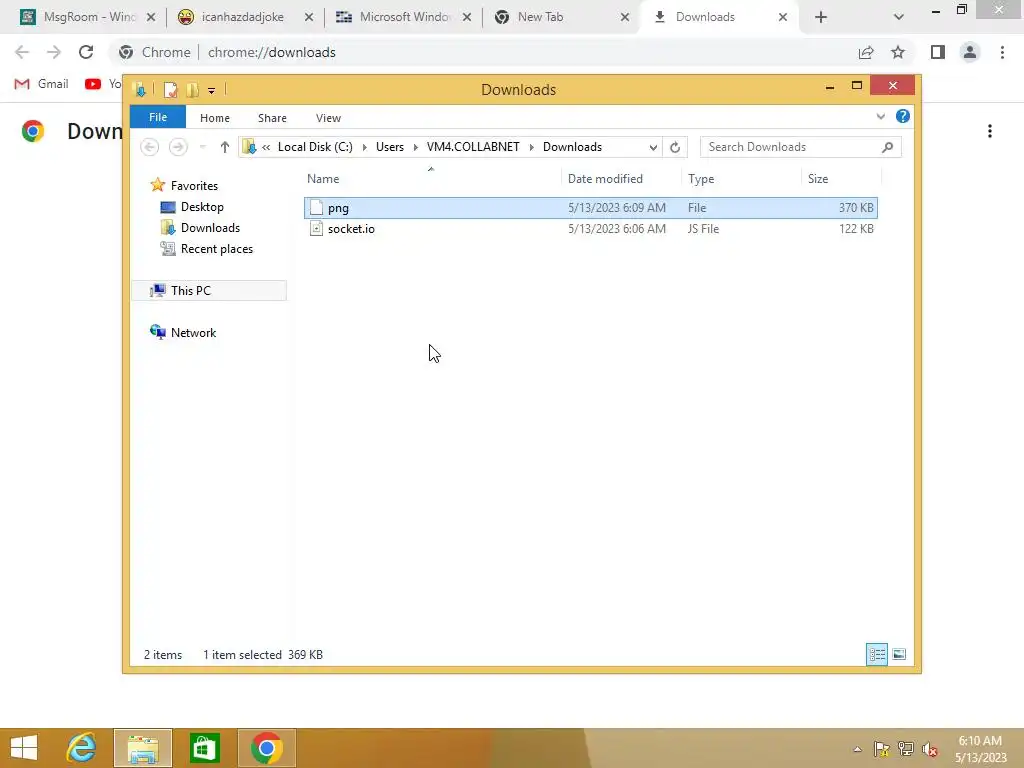Open the Customize Quick Access Toolbar dropdown arrow

(x=212, y=90)
